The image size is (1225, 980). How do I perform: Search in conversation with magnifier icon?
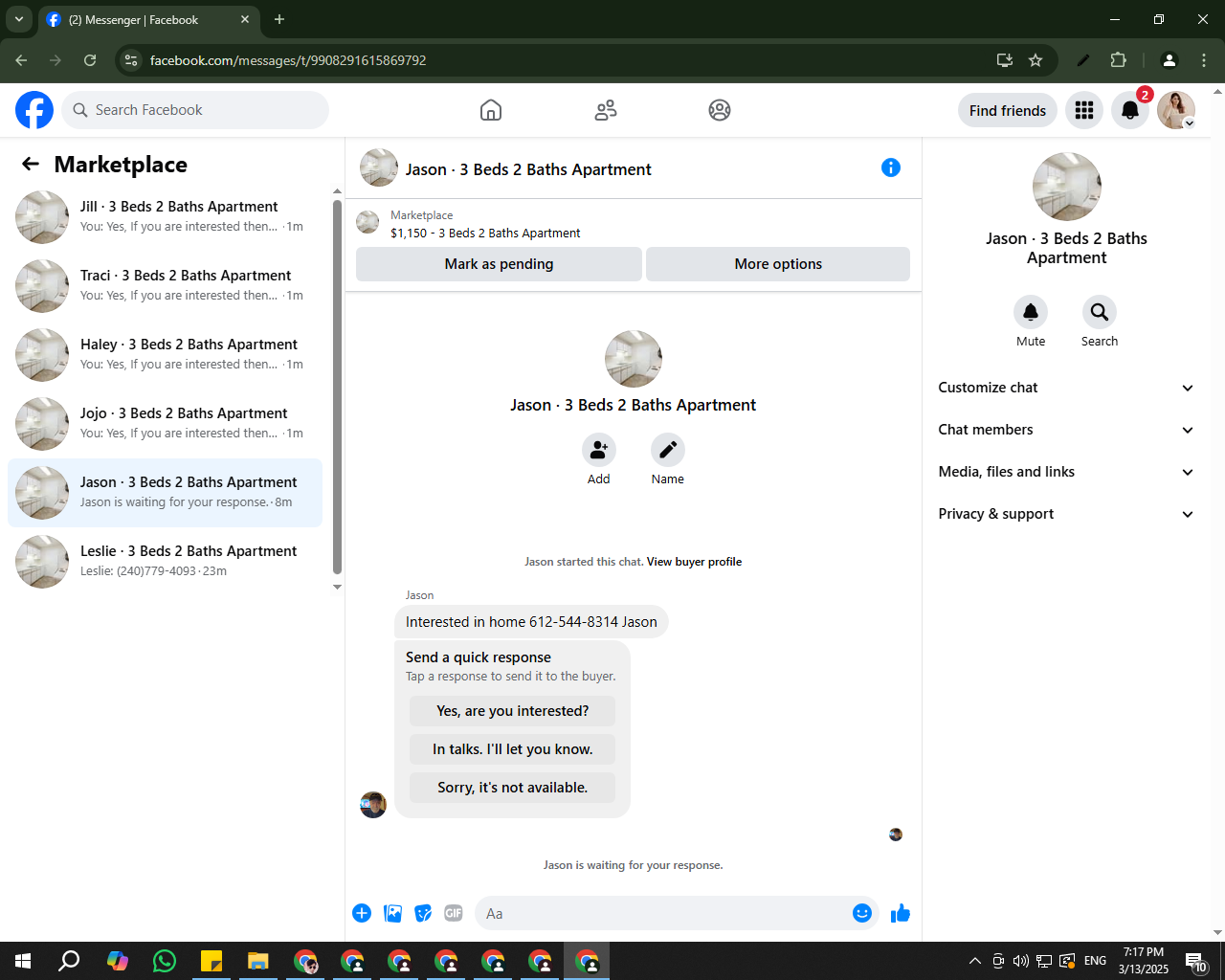tap(1100, 312)
